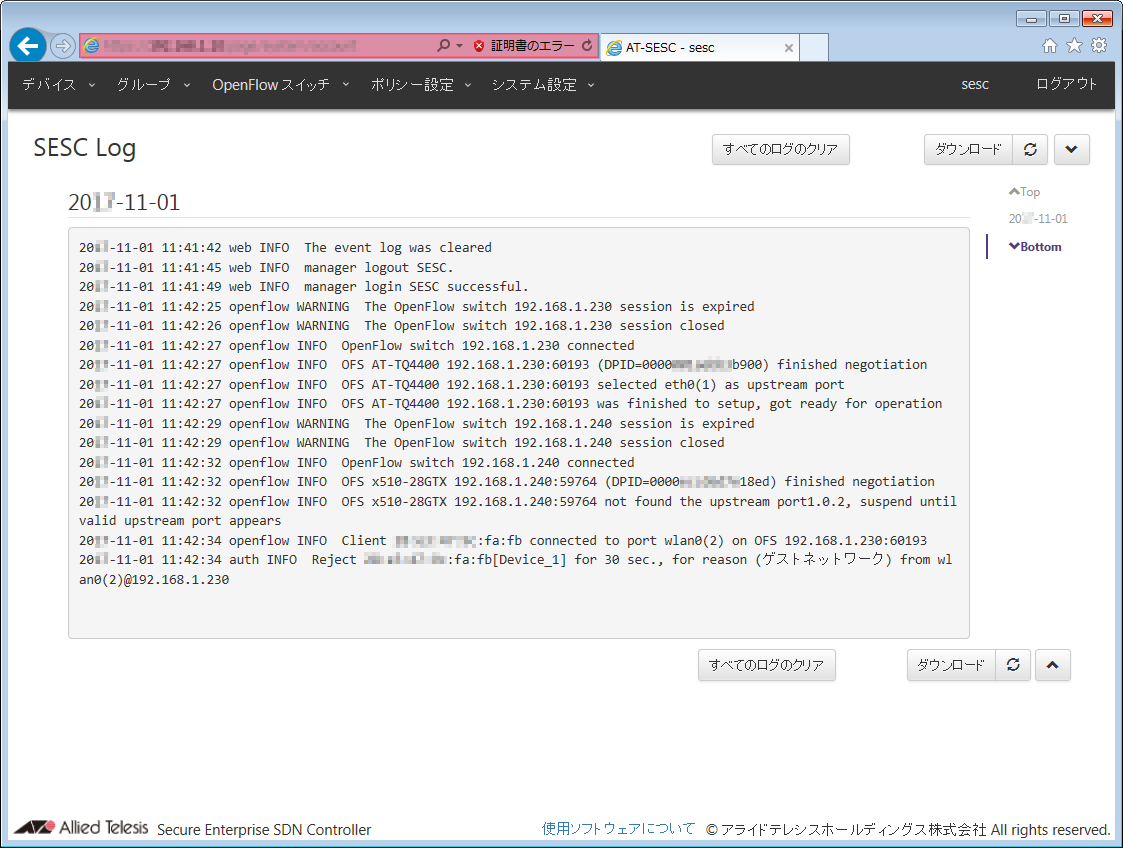Open the デバイス menu

[x=59, y=85]
